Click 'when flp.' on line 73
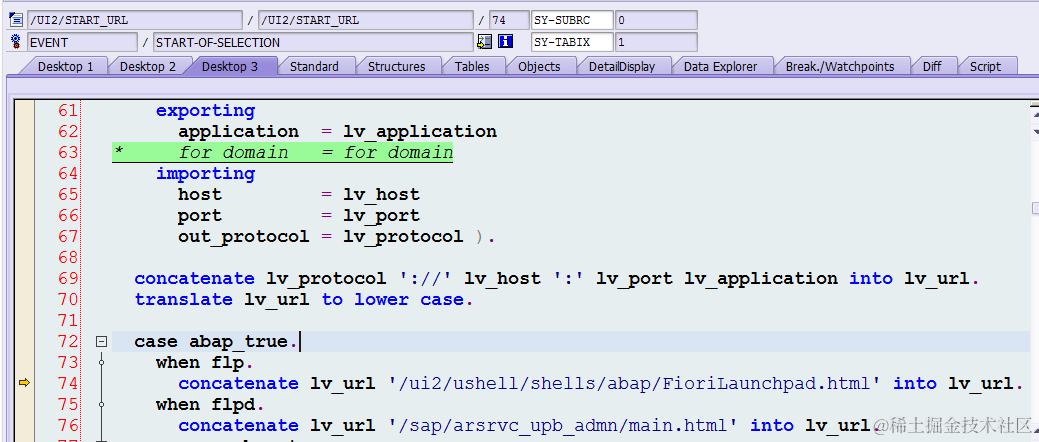 [205, 362]
